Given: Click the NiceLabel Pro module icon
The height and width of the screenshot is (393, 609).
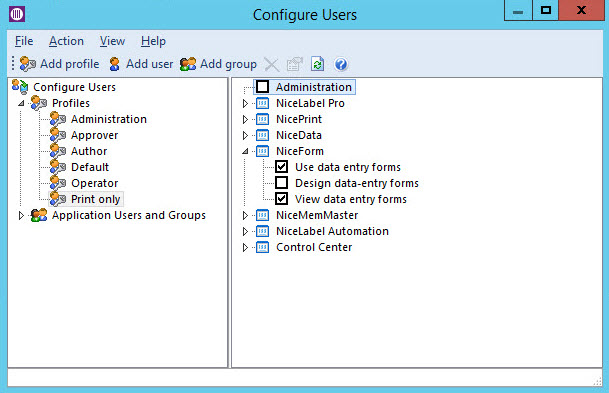Looking at the screenshot, I should point(263,103).
